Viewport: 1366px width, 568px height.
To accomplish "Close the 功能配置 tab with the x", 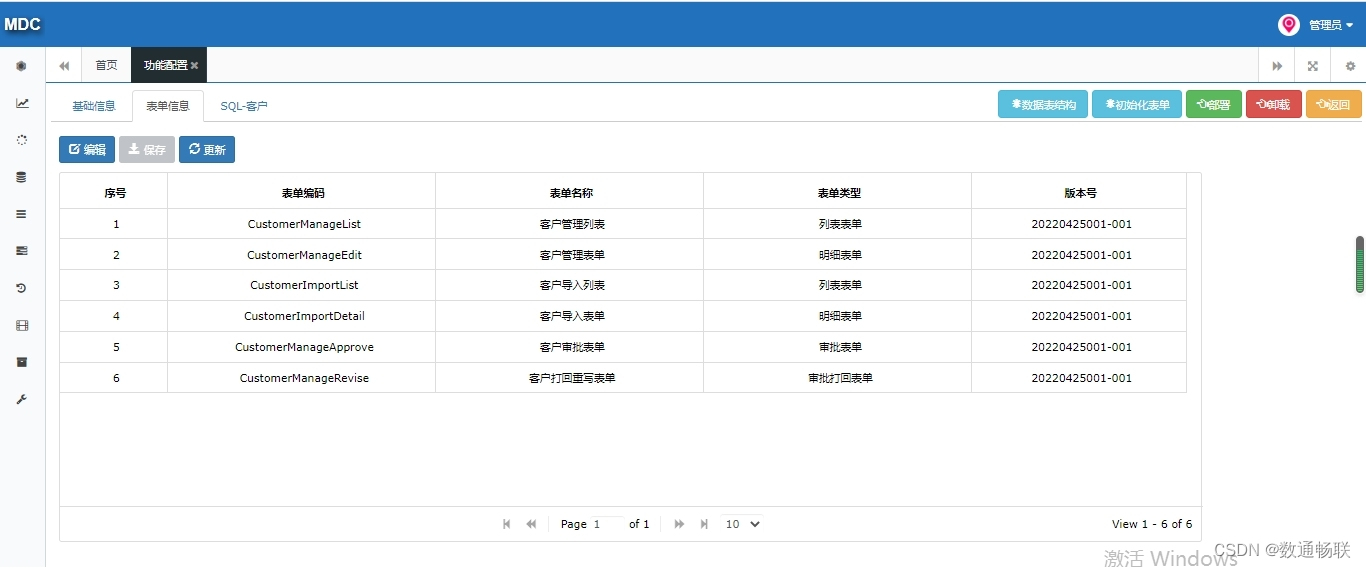I will [x=195, y=65].
